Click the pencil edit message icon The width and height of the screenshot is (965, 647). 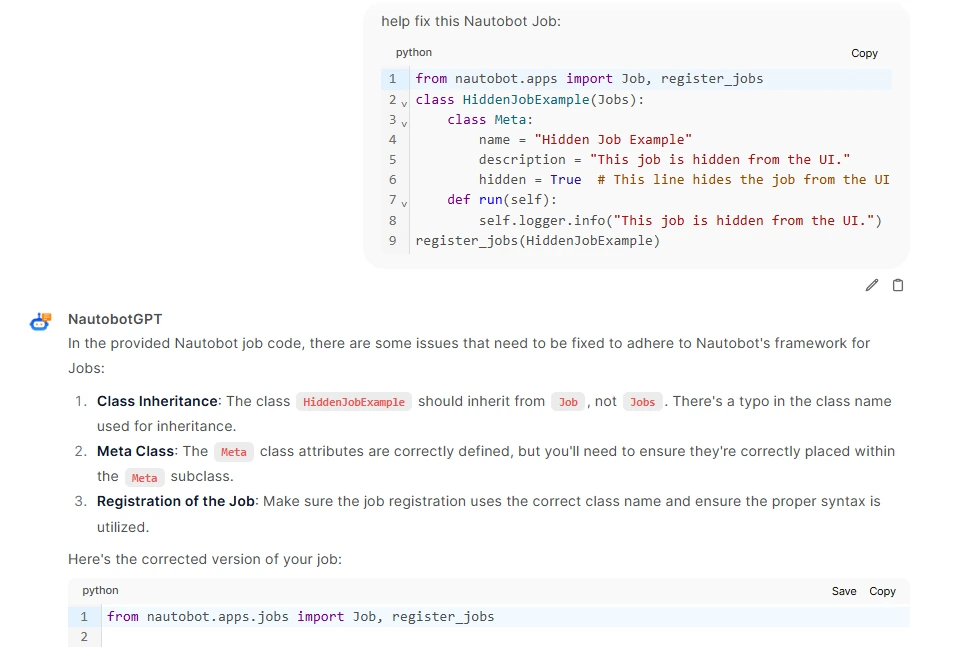pyautogui.click(x=871, y=285)
